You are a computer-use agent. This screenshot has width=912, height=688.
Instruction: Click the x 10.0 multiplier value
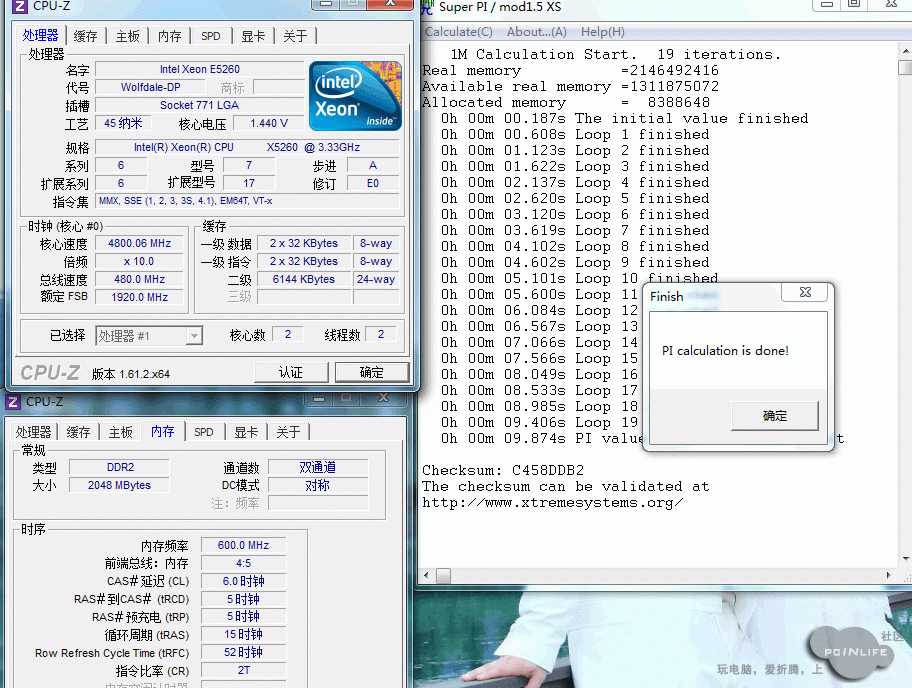pos(140,261)
